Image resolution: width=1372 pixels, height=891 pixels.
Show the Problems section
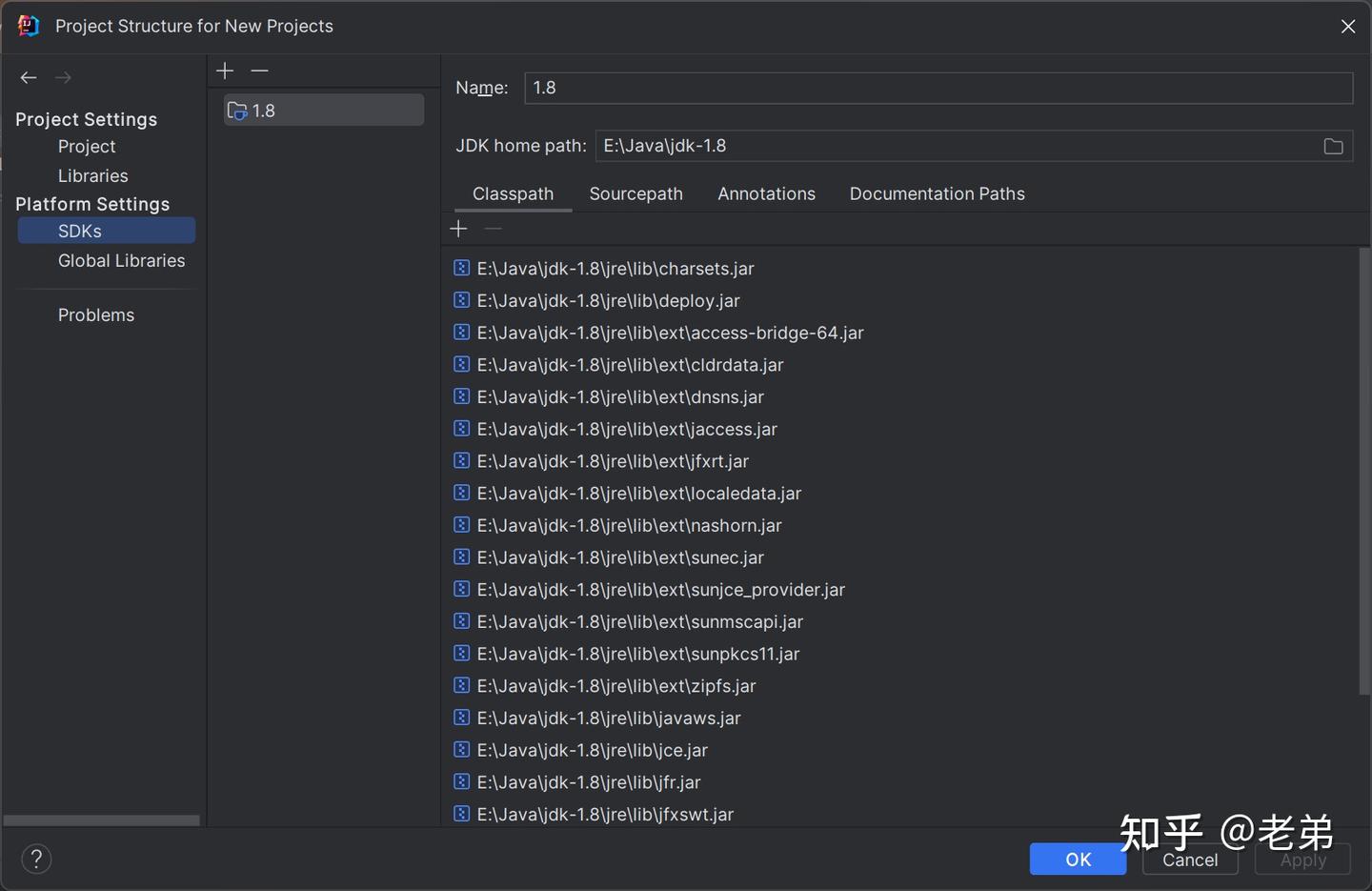tap(95, 314)
